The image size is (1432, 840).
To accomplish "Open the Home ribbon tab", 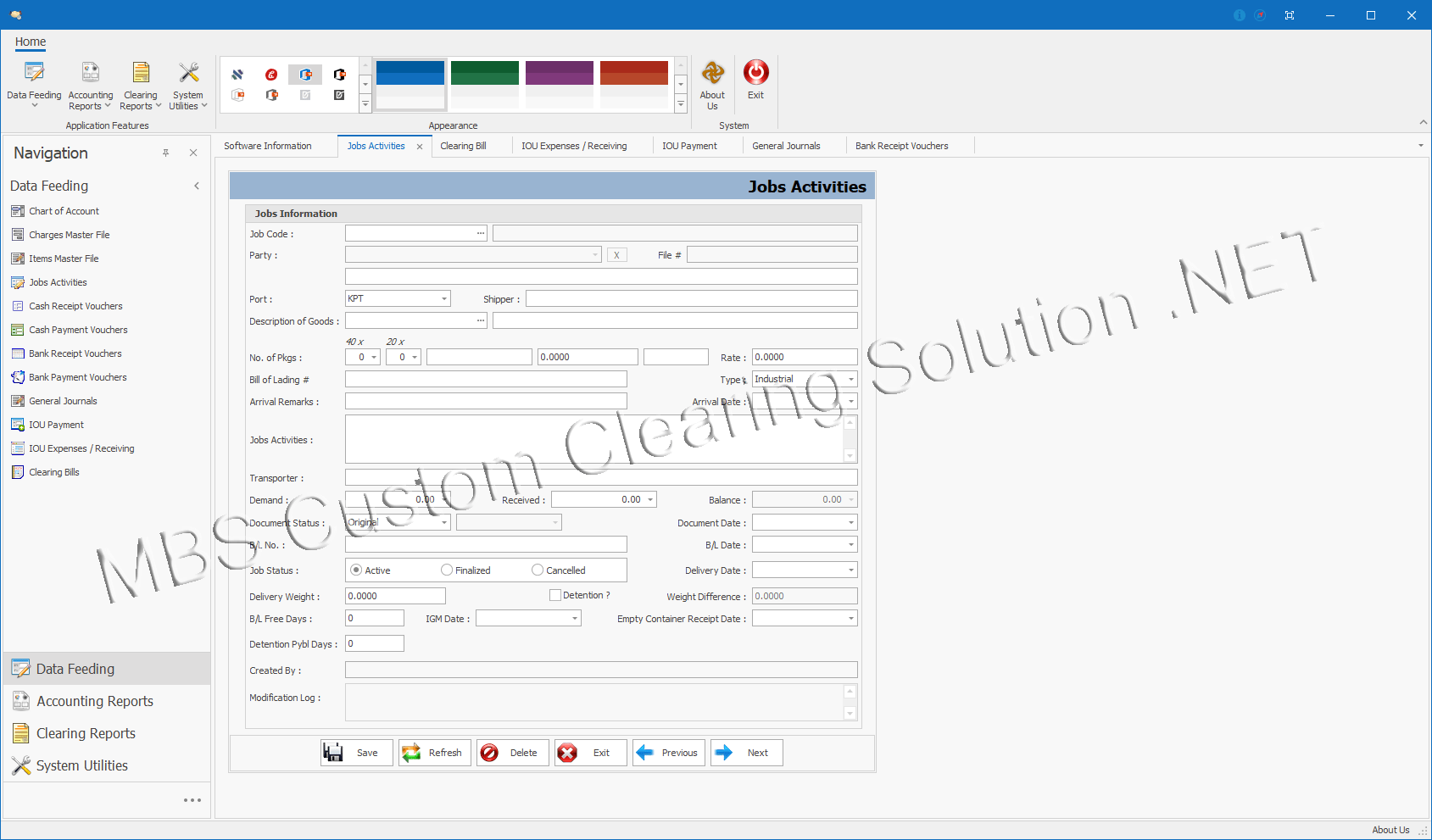I will (31, 42).
